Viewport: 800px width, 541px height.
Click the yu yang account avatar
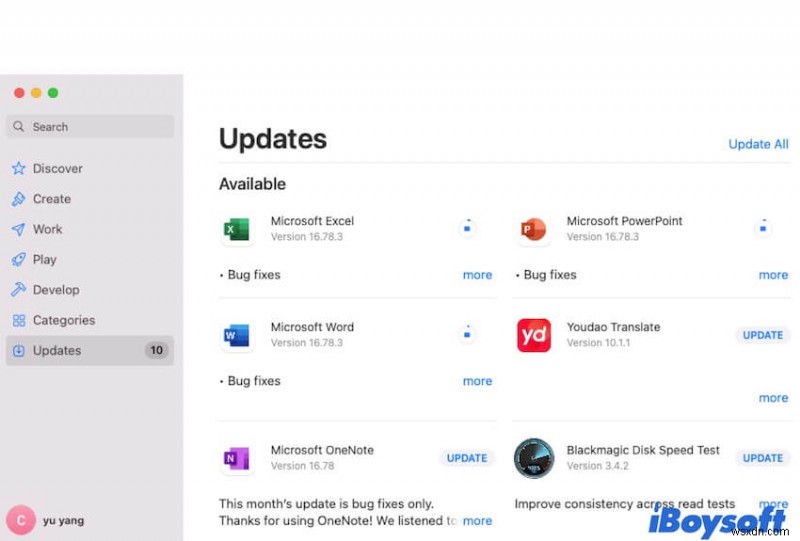(x=21, y=520)
